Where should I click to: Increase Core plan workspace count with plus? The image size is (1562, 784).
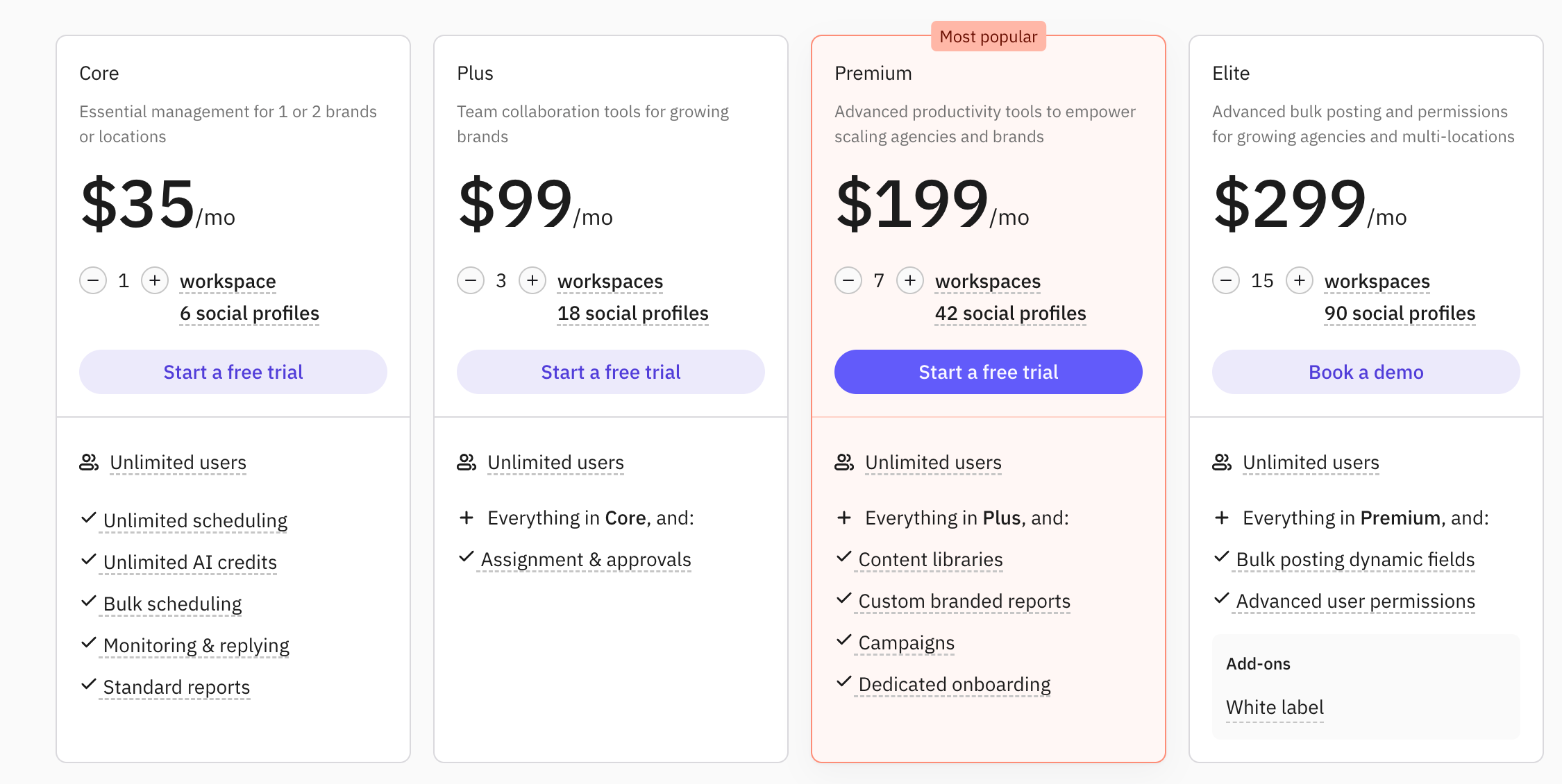(x=155, y=281)
